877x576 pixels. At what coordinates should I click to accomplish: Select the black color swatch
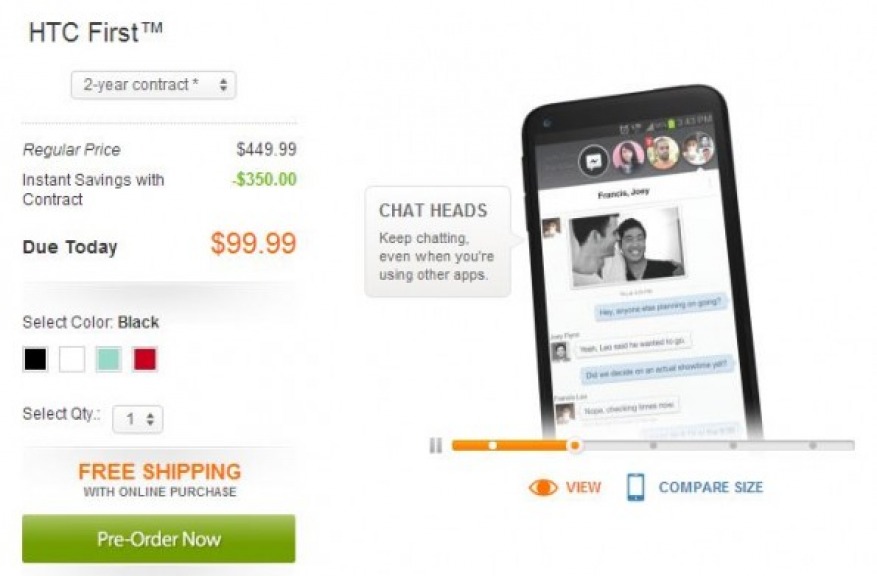[x=35, y=359]
